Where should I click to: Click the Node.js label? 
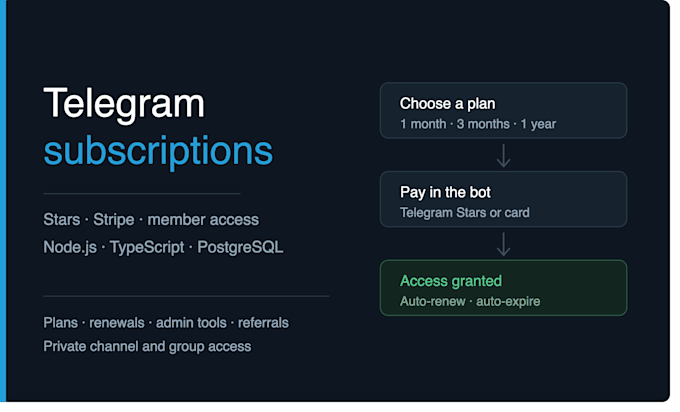70,247
